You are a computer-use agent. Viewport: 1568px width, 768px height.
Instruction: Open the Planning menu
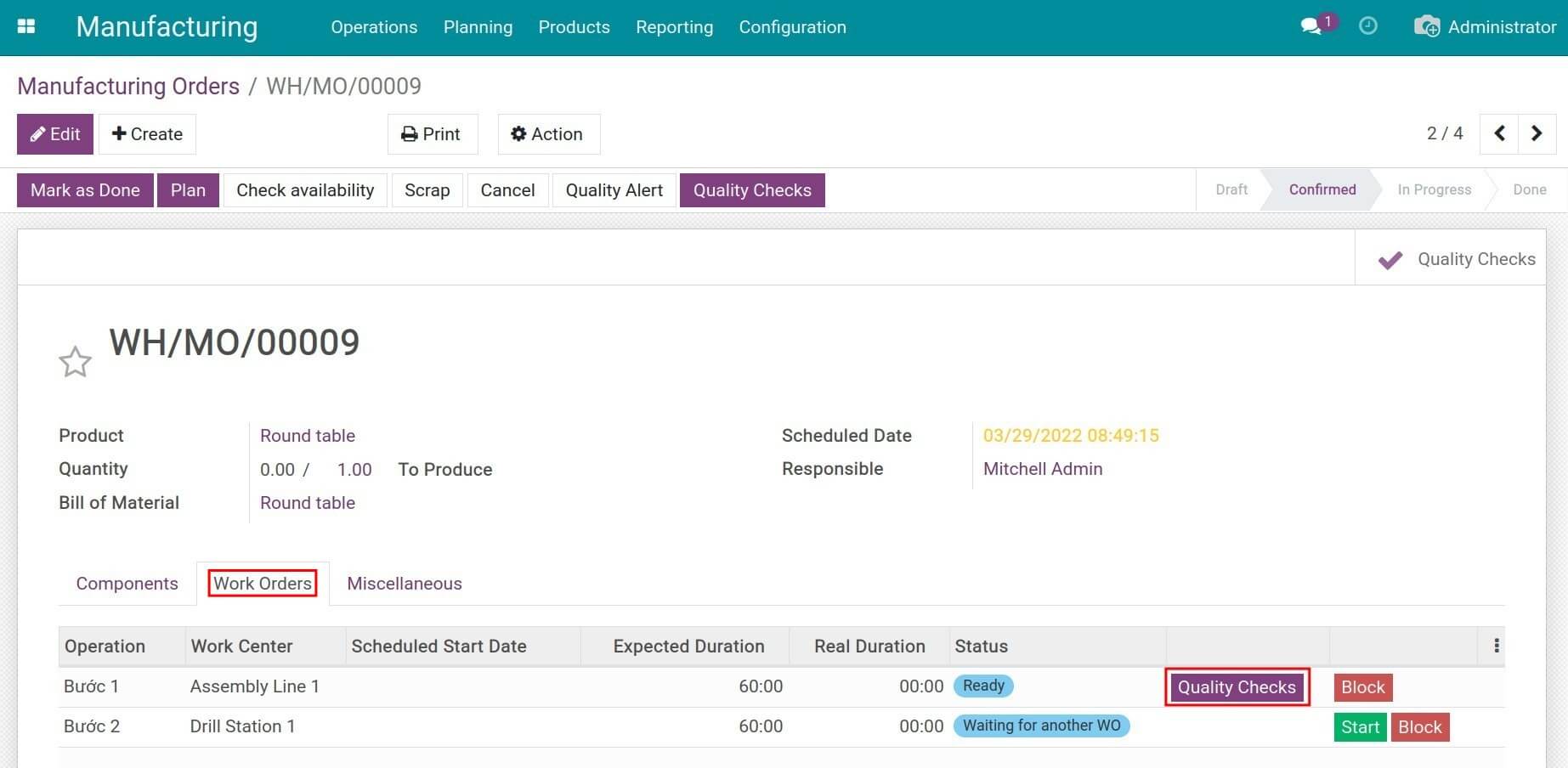pos(478,27)
